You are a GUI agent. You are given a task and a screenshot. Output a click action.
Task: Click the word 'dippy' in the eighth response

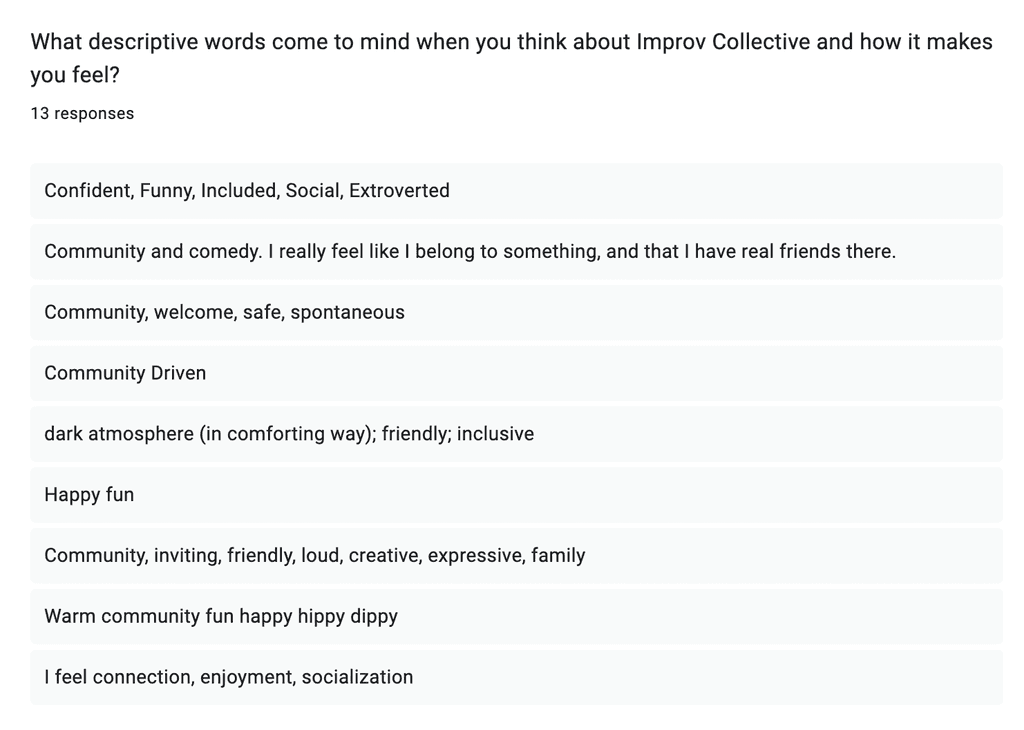[x=374, y=616]
